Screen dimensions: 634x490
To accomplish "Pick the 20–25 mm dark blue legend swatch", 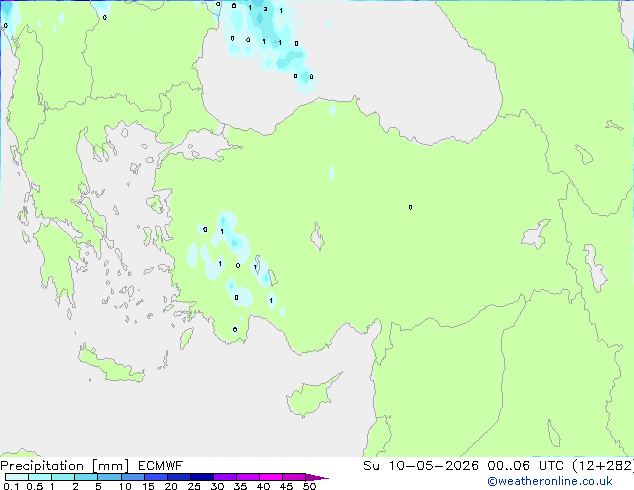I will (179, 477).
